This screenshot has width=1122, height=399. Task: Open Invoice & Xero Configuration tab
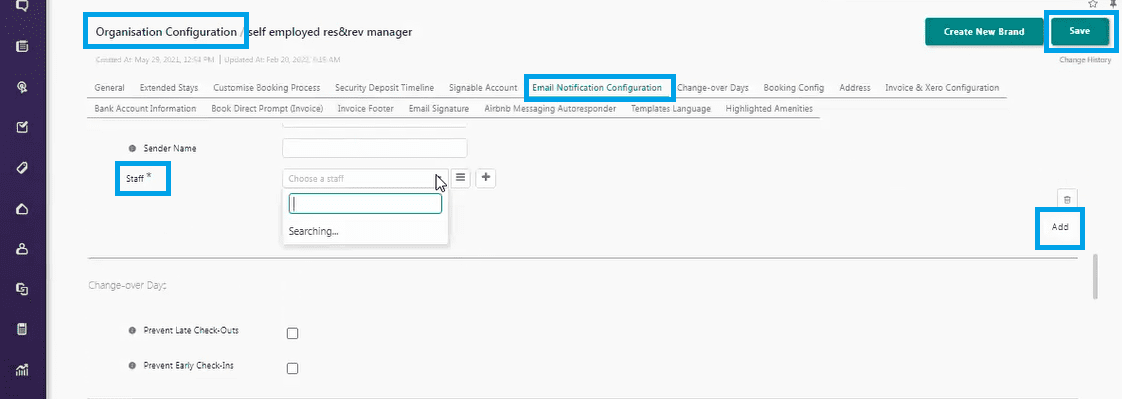click(x=942, y=88)
